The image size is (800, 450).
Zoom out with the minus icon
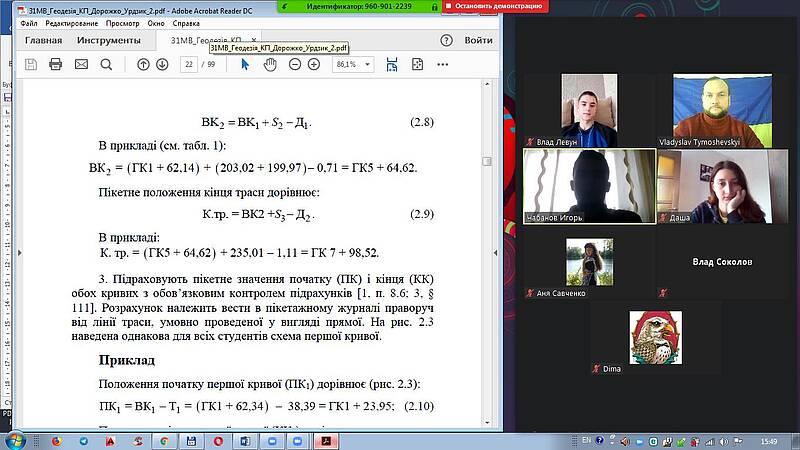[x=295, y=64]
